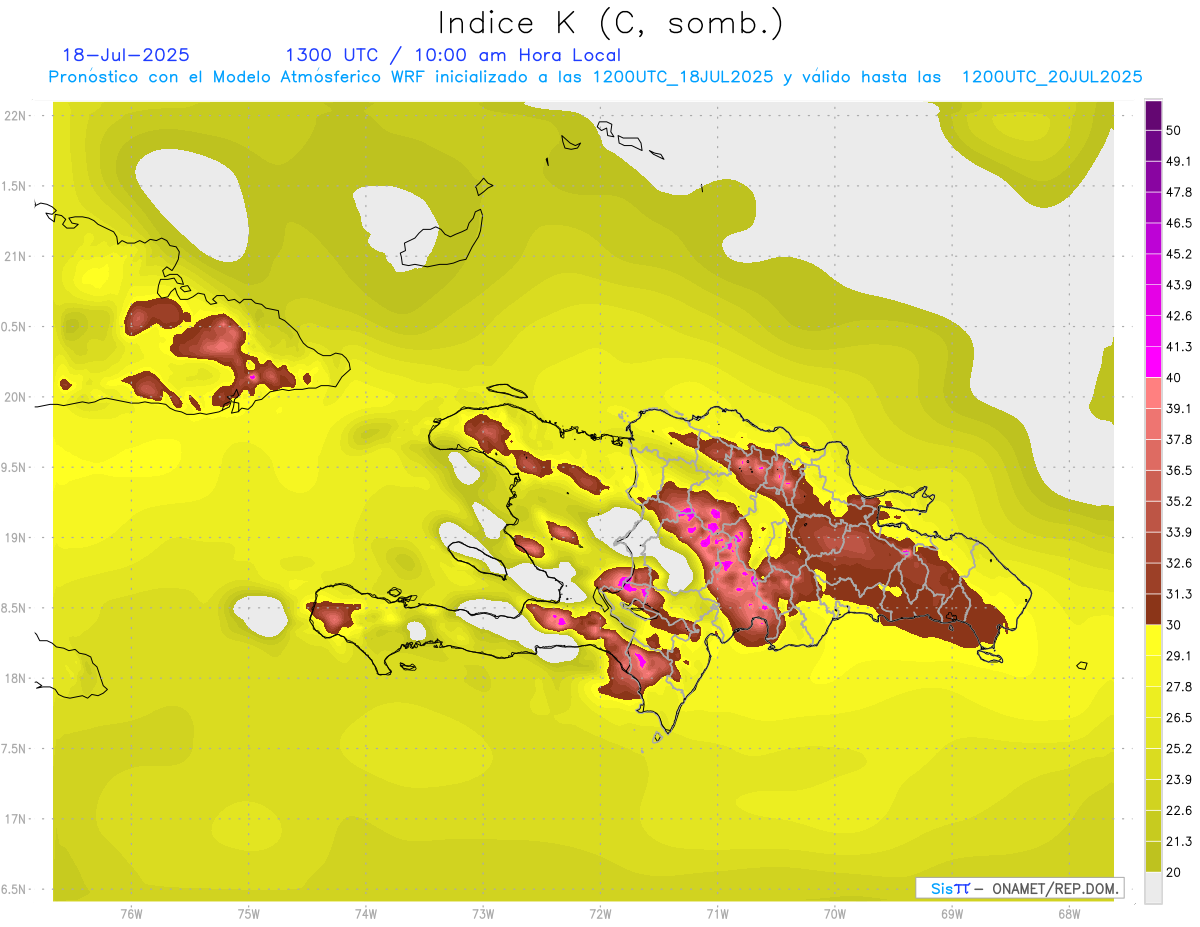This screenshot has width=1200, height=927.
Task: Click the "75W" longitude label
Action: click(x=249, y=914)
